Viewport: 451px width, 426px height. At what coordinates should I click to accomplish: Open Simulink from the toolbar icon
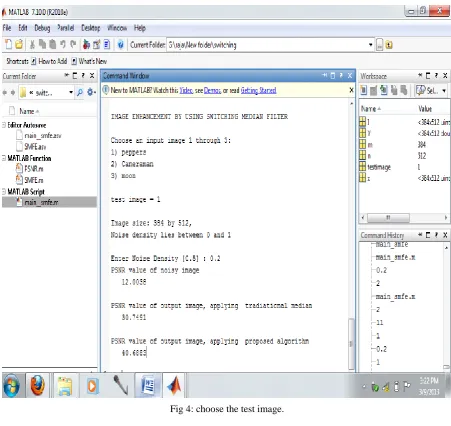(x=86, y=44)
